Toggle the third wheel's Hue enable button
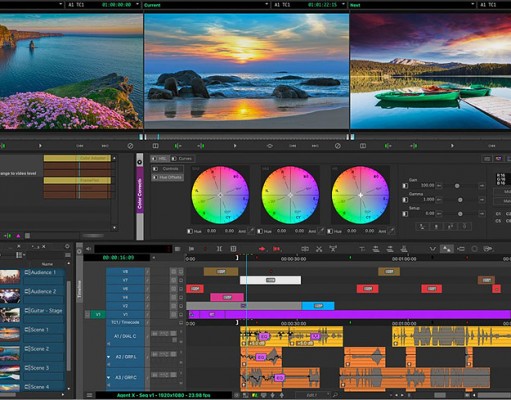 click(x=330, y=231)
